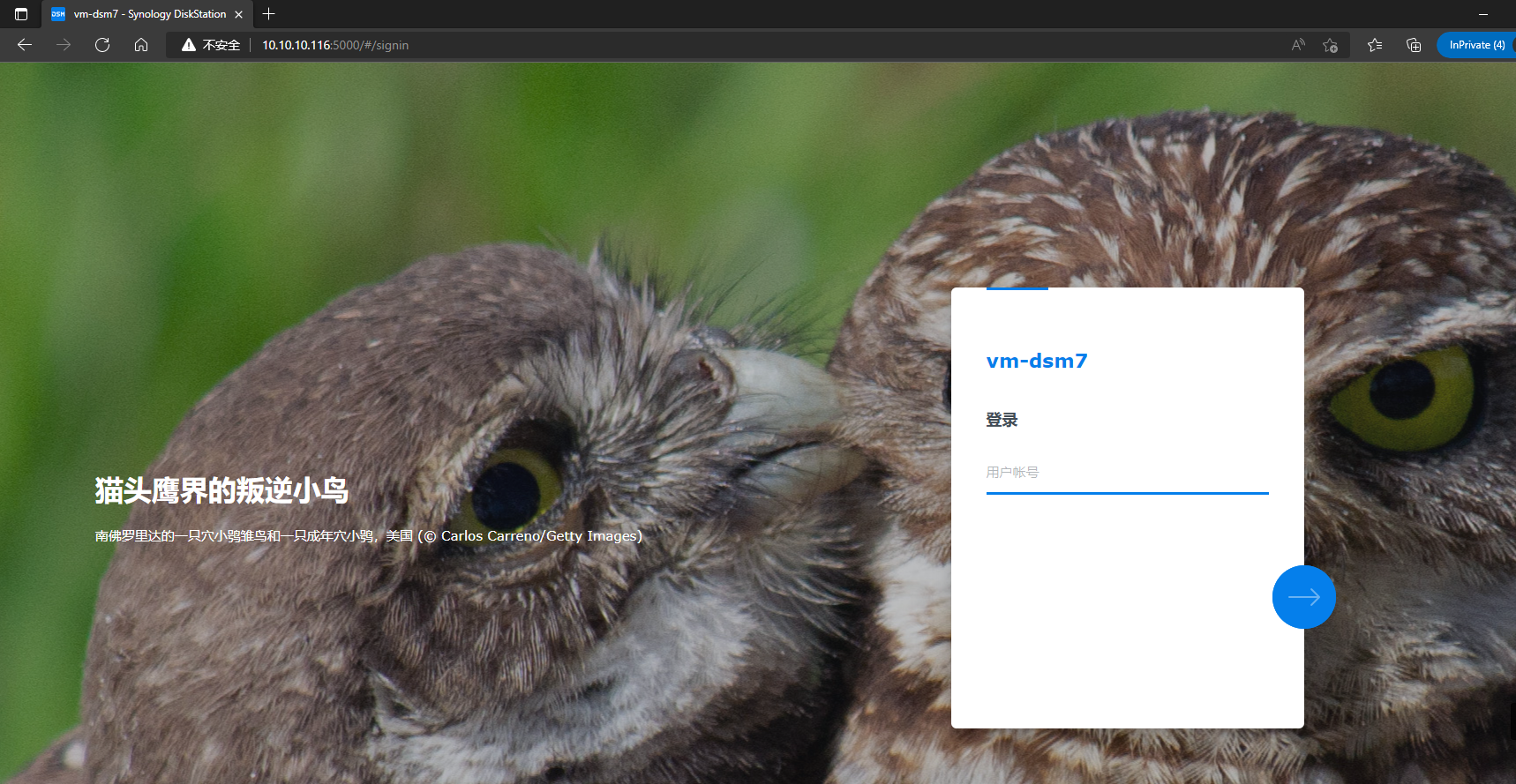
Task: Select the vm-dsm7 Synology DiskStation tab
Action: tap(147, 14)
